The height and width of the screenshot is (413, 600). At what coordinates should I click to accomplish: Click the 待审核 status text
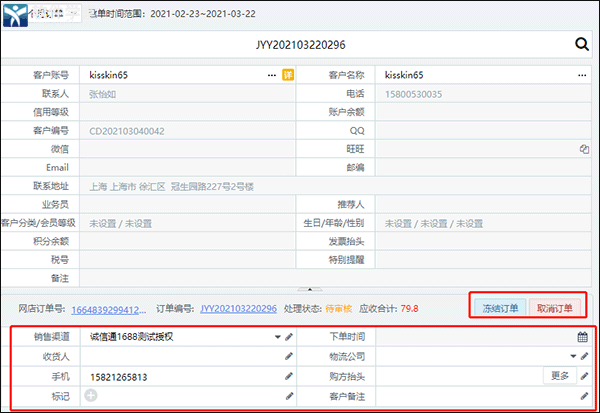(x=339, y=309)
